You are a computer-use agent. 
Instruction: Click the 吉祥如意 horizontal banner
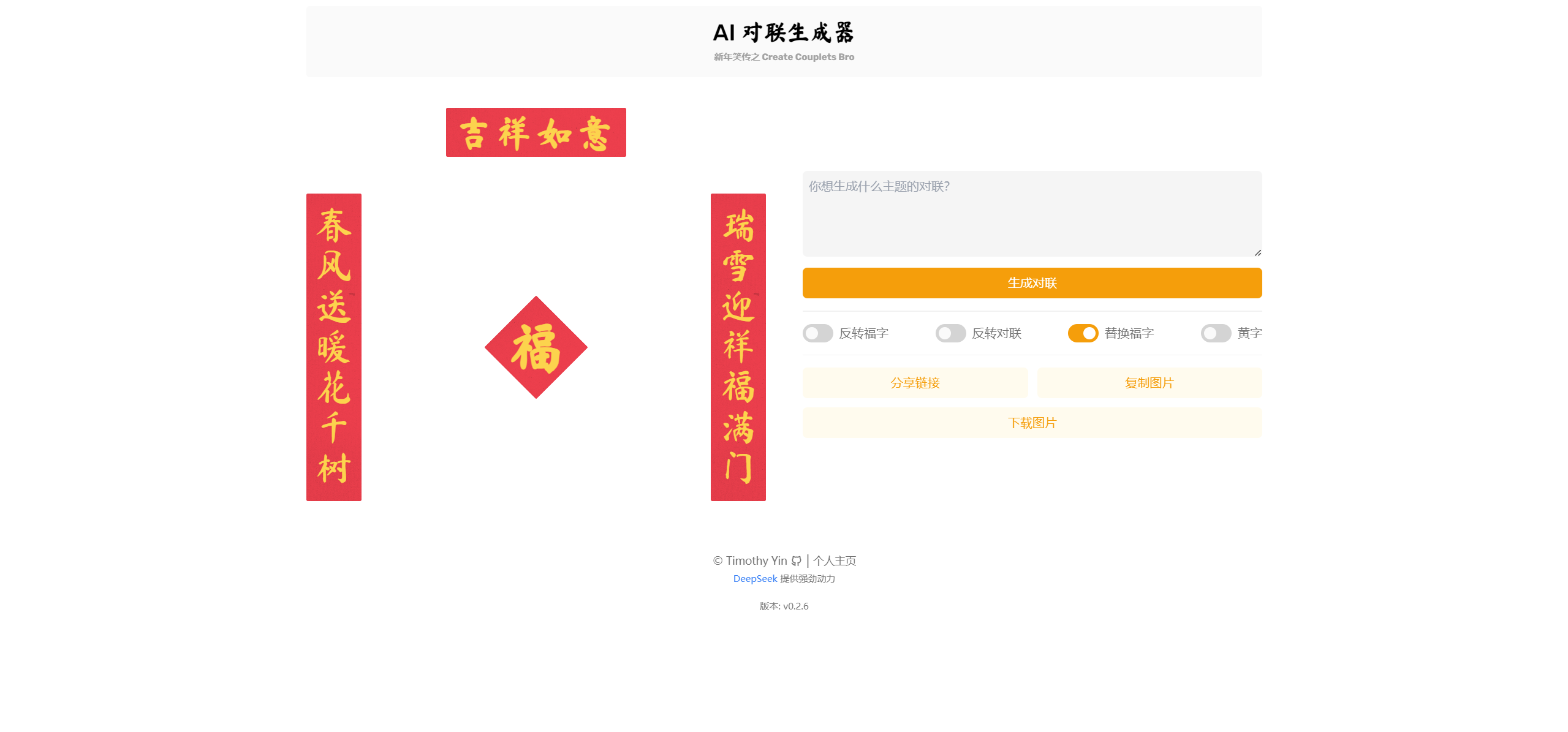536,132
